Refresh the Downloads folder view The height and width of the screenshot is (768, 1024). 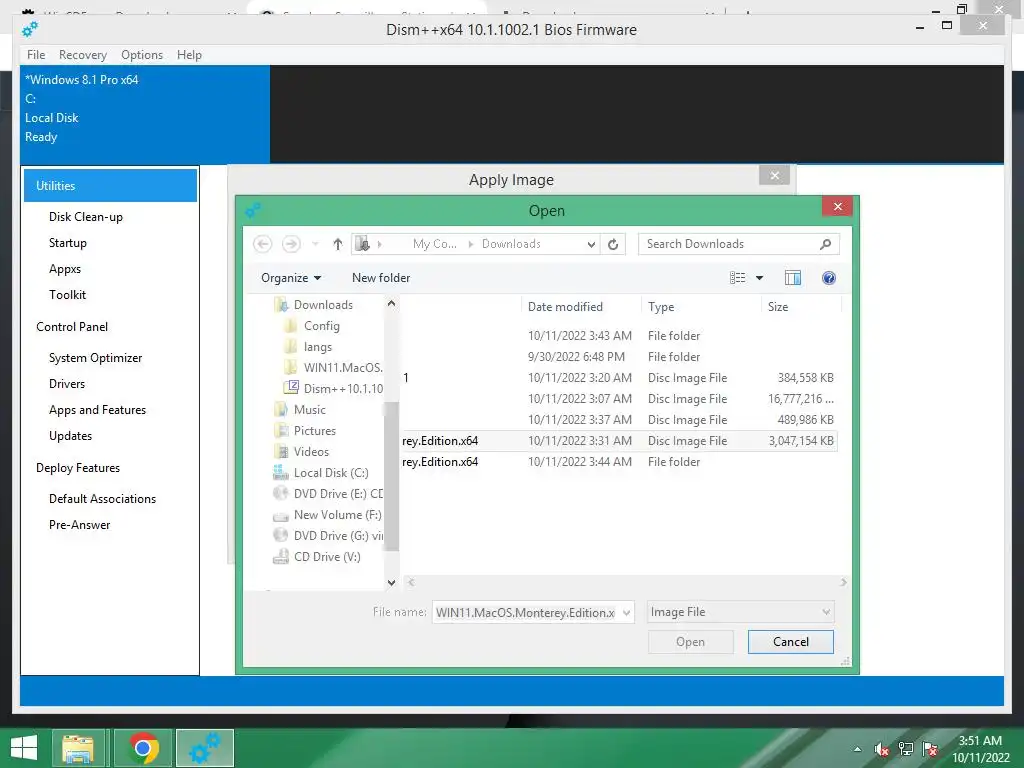pos(613,244)
